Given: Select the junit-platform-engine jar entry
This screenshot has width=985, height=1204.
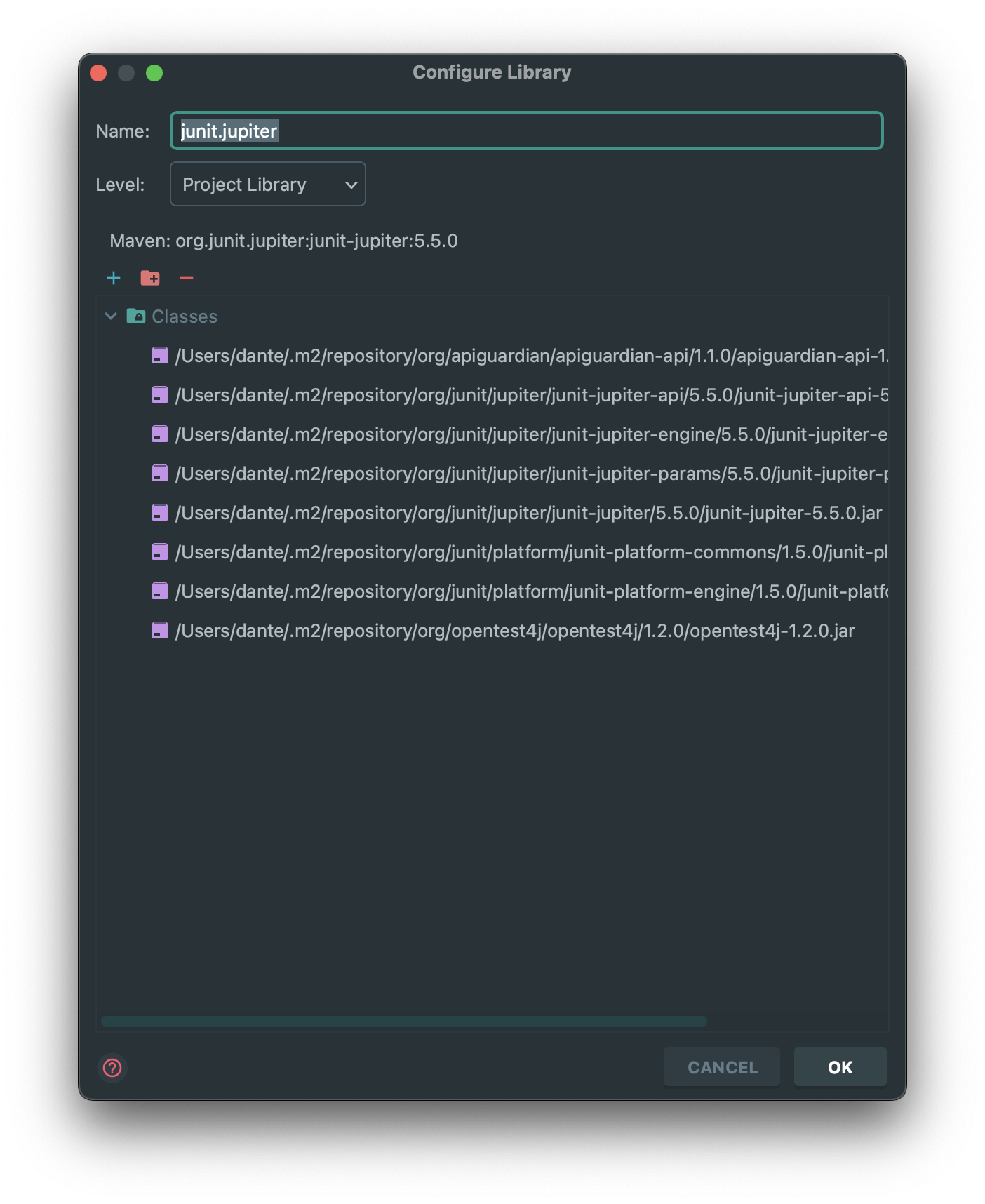Looking at the screenshot, I should pos(519,591).
